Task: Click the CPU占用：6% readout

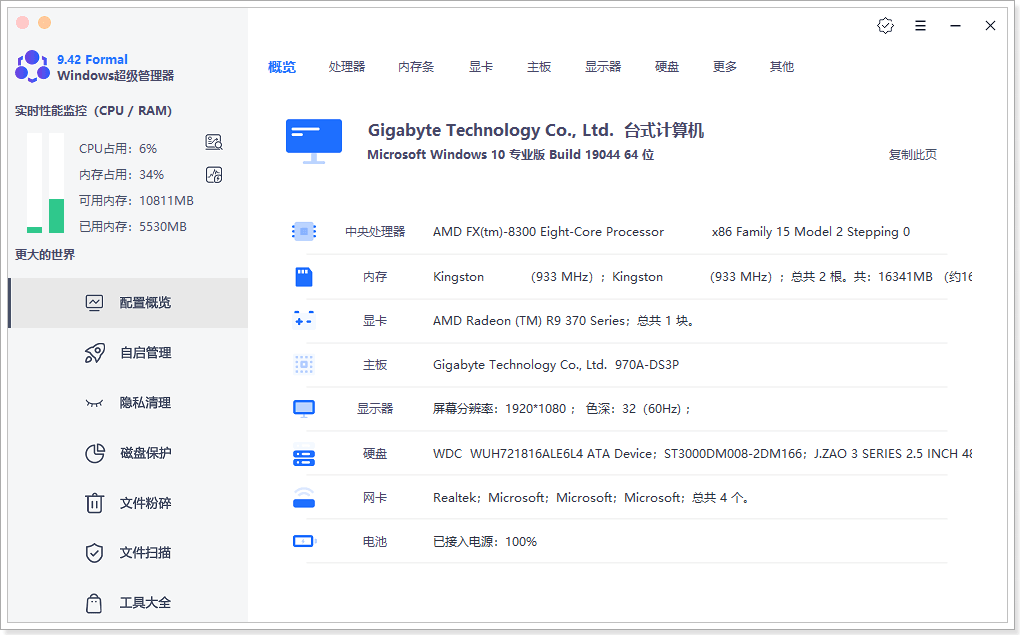Action: tap(118, 148)
